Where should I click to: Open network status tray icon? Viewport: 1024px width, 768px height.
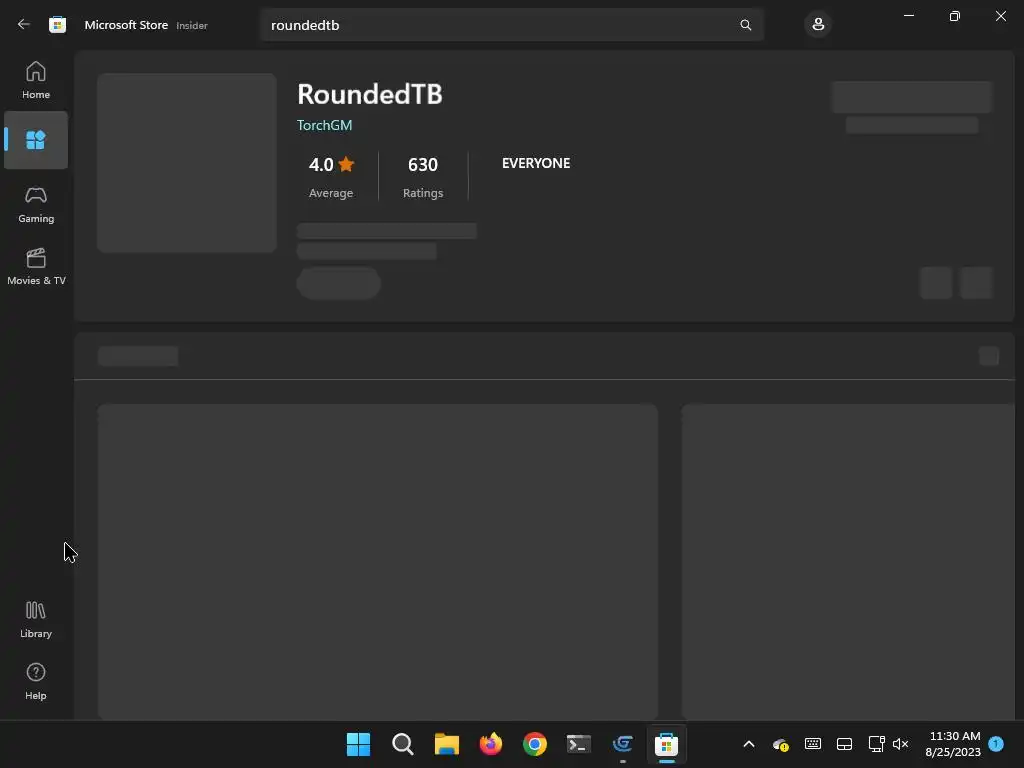[876, 744]
